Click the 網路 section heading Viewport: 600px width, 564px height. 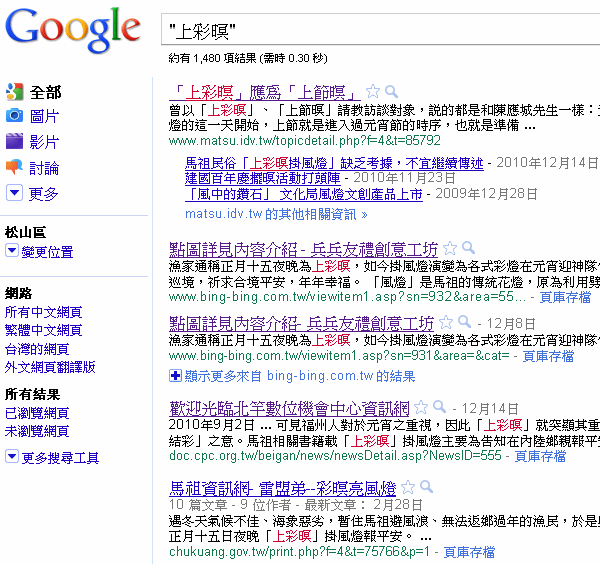click(x=18, y=293)
